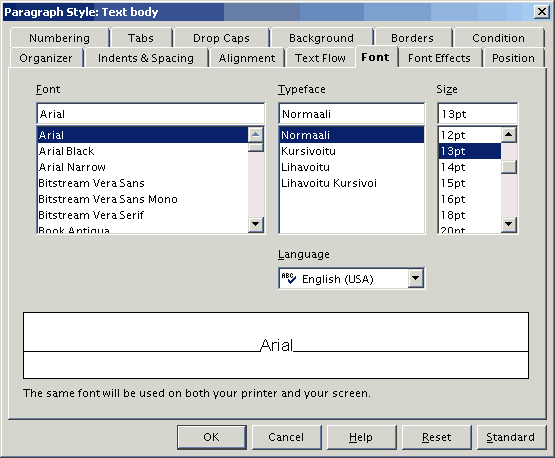
Task: Click the font list scrollbar thumb
Action: click(256, 147)
